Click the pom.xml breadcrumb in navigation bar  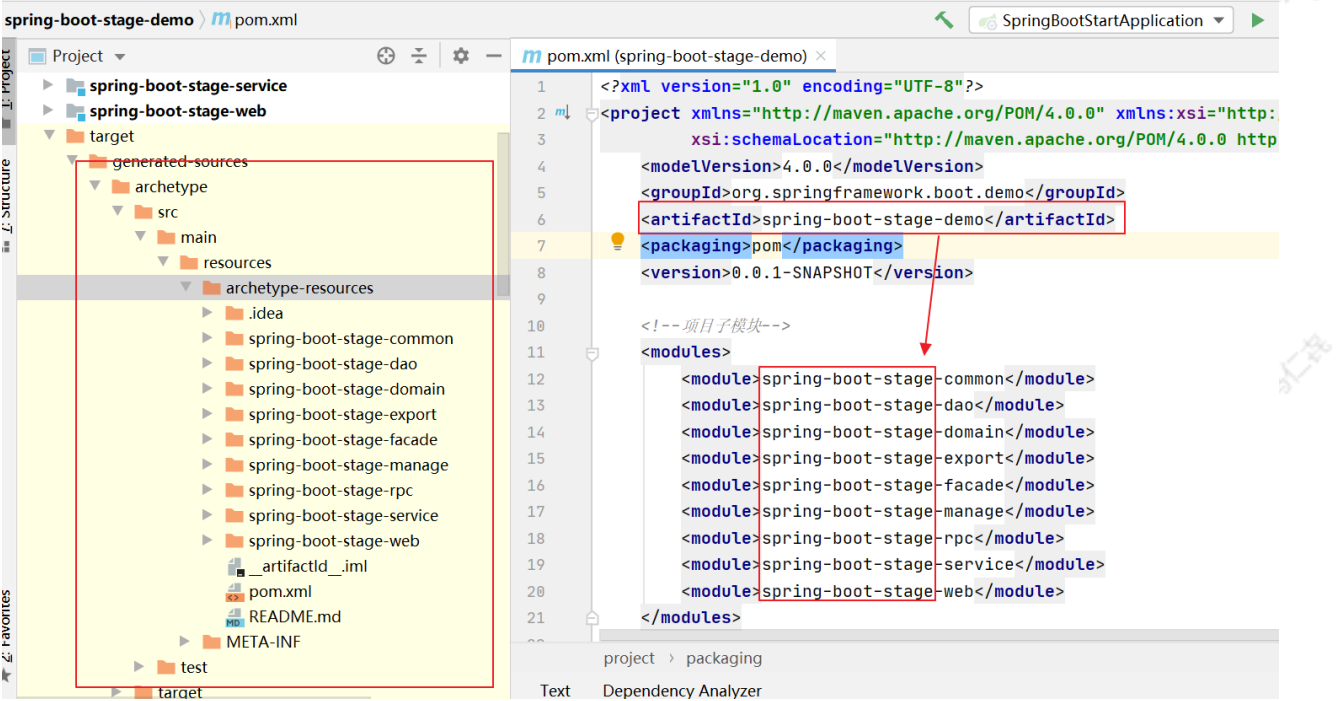(x=255, y=20)
